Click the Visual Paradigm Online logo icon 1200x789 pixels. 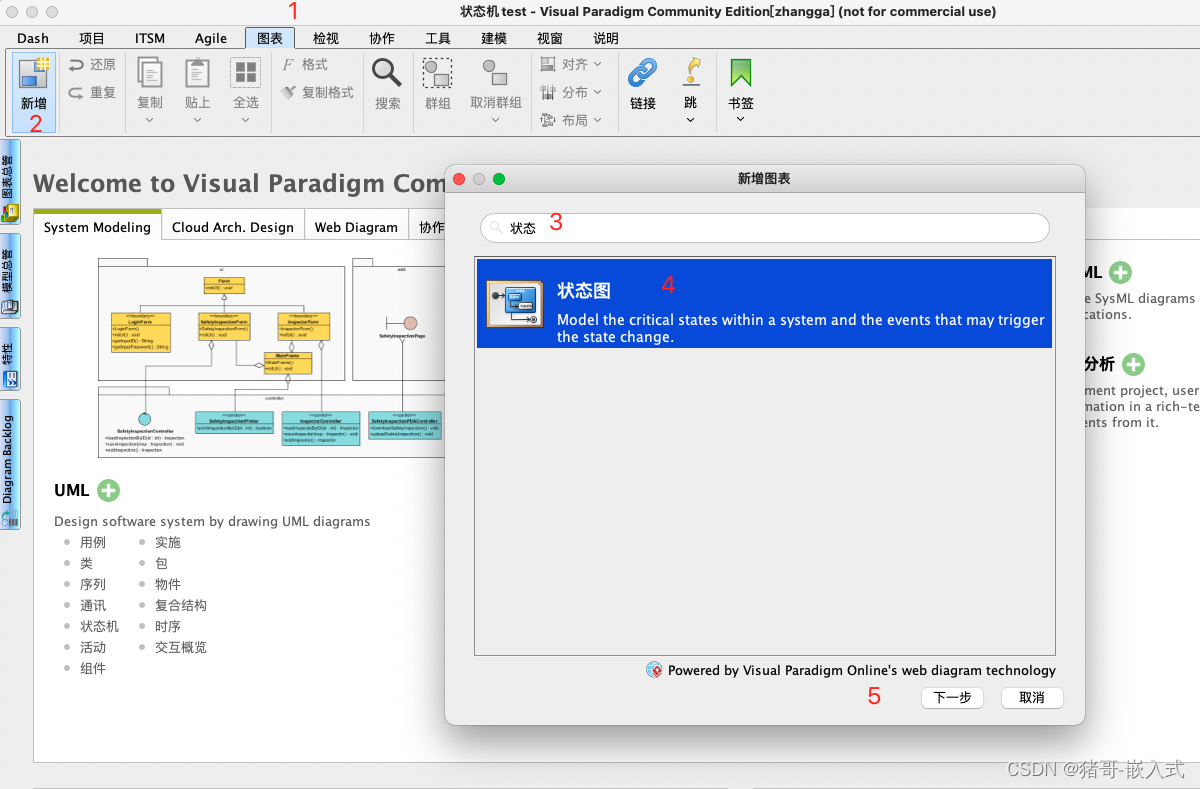(x=654, y=670)
